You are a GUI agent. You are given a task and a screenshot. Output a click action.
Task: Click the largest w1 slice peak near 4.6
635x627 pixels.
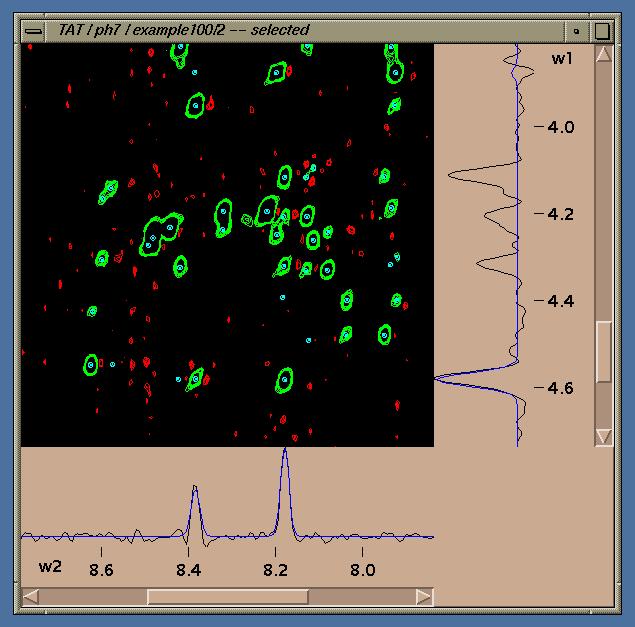[x=442, y=377]
